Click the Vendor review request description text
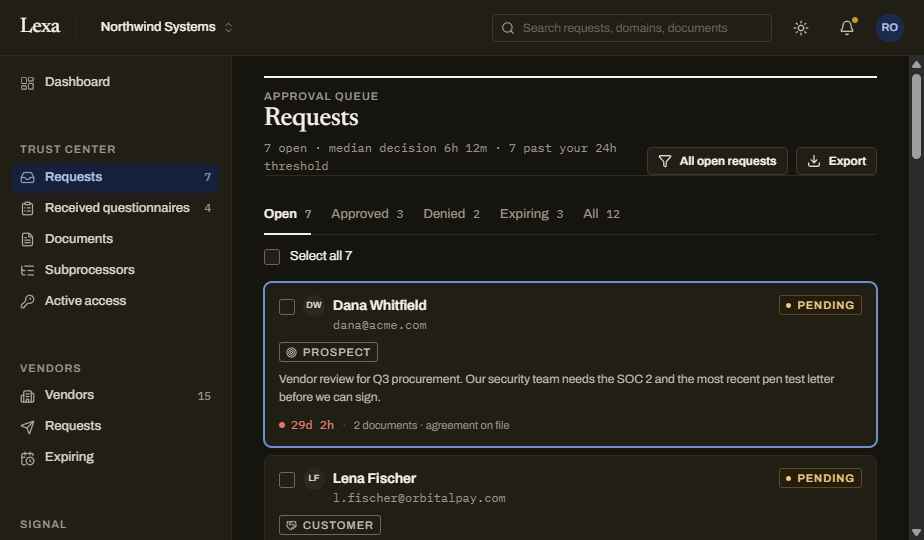 point(557,388)
